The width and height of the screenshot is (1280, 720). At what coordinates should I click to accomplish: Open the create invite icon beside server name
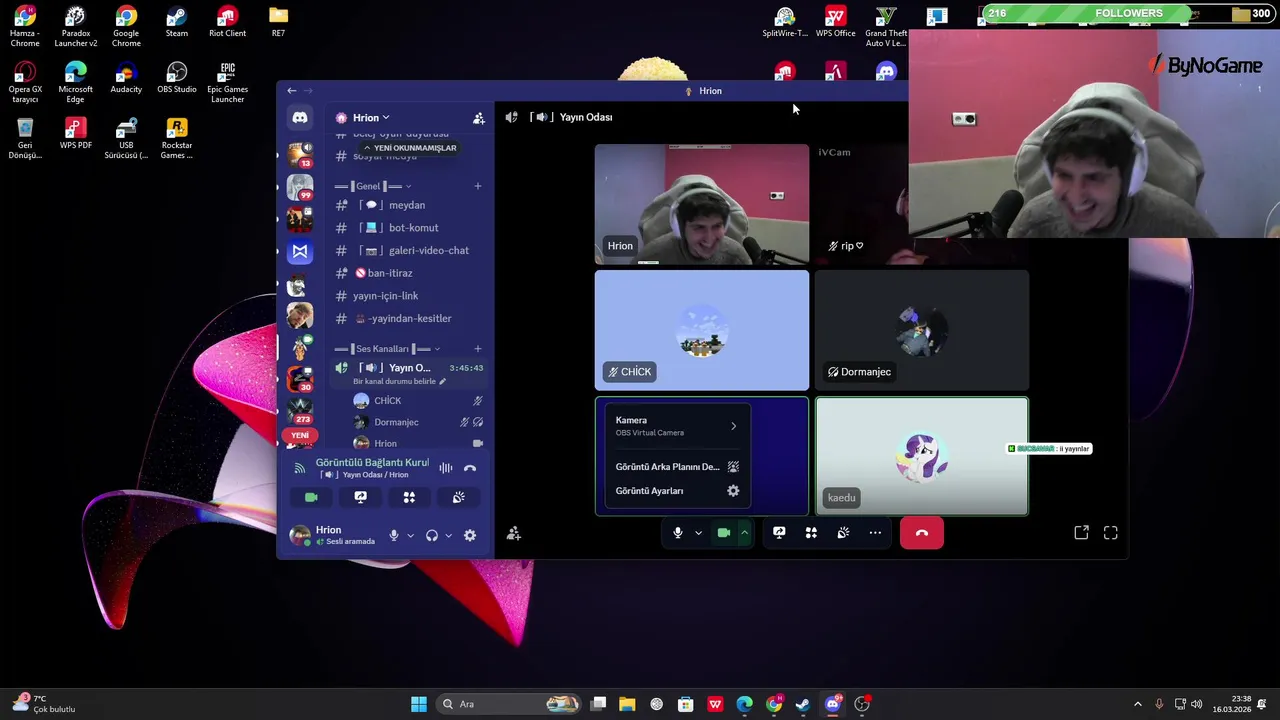(479, 118)
